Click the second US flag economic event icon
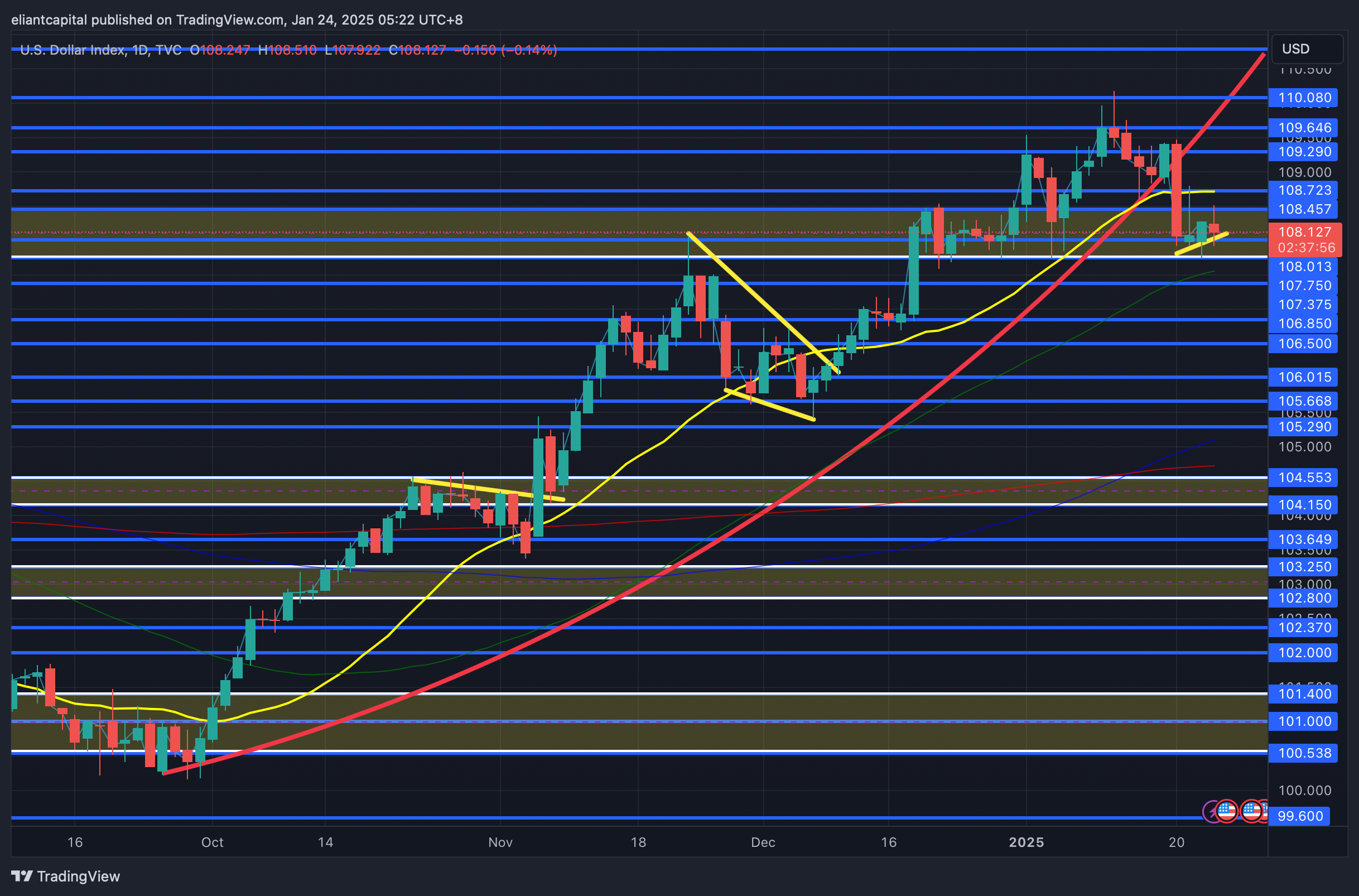The height and width of the screenshot is (896, 1359). [x=1251, y=811]
